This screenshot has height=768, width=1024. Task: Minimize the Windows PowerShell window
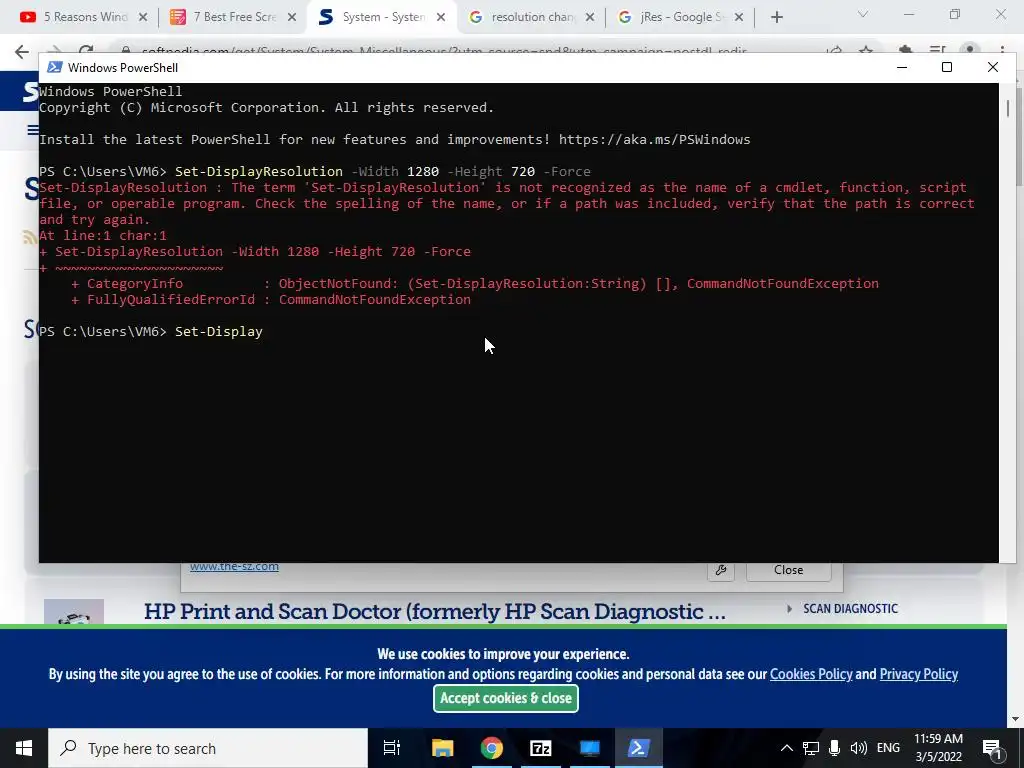tap(902, 67)
